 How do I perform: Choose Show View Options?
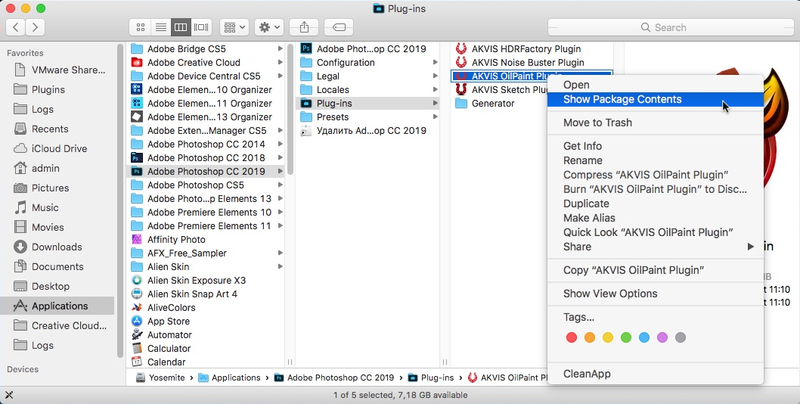point(655,293)
